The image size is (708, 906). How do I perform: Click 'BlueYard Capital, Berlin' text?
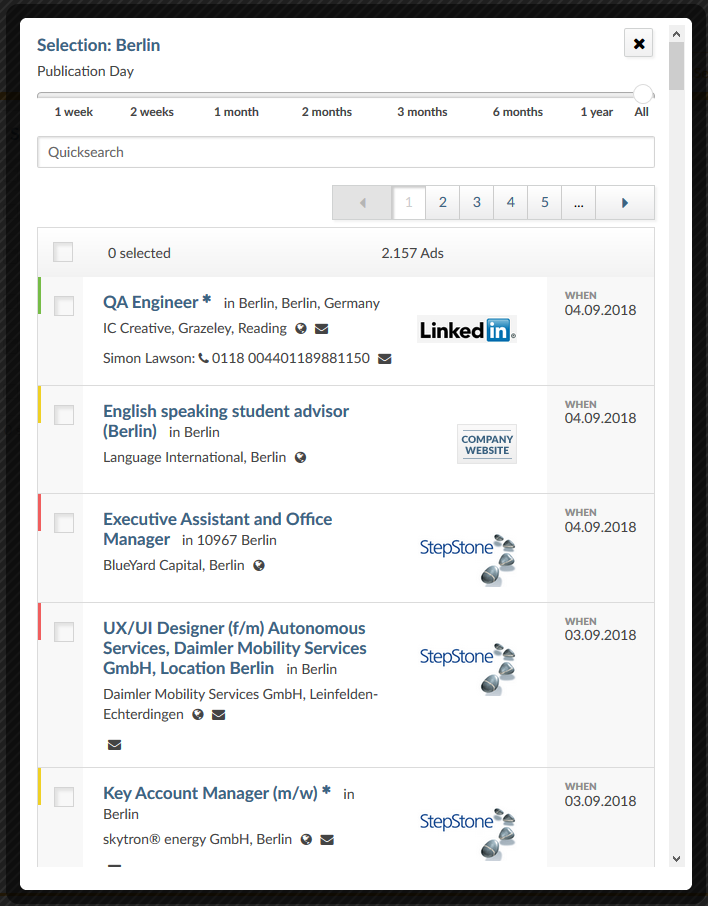(173, 565)
